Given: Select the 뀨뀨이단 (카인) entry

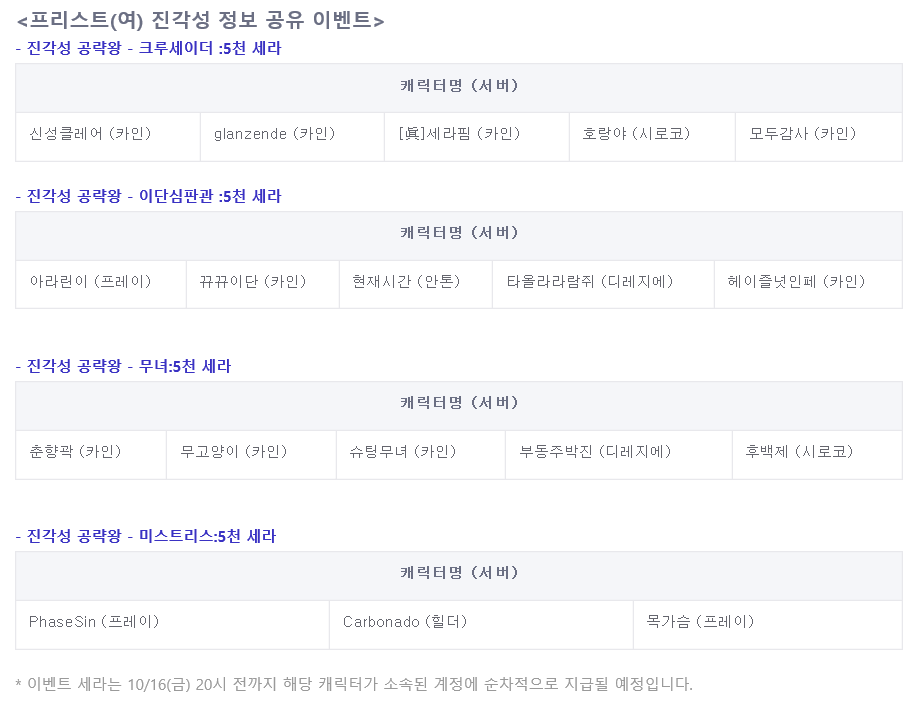Looking at the screenshot, I should point(263,284).
